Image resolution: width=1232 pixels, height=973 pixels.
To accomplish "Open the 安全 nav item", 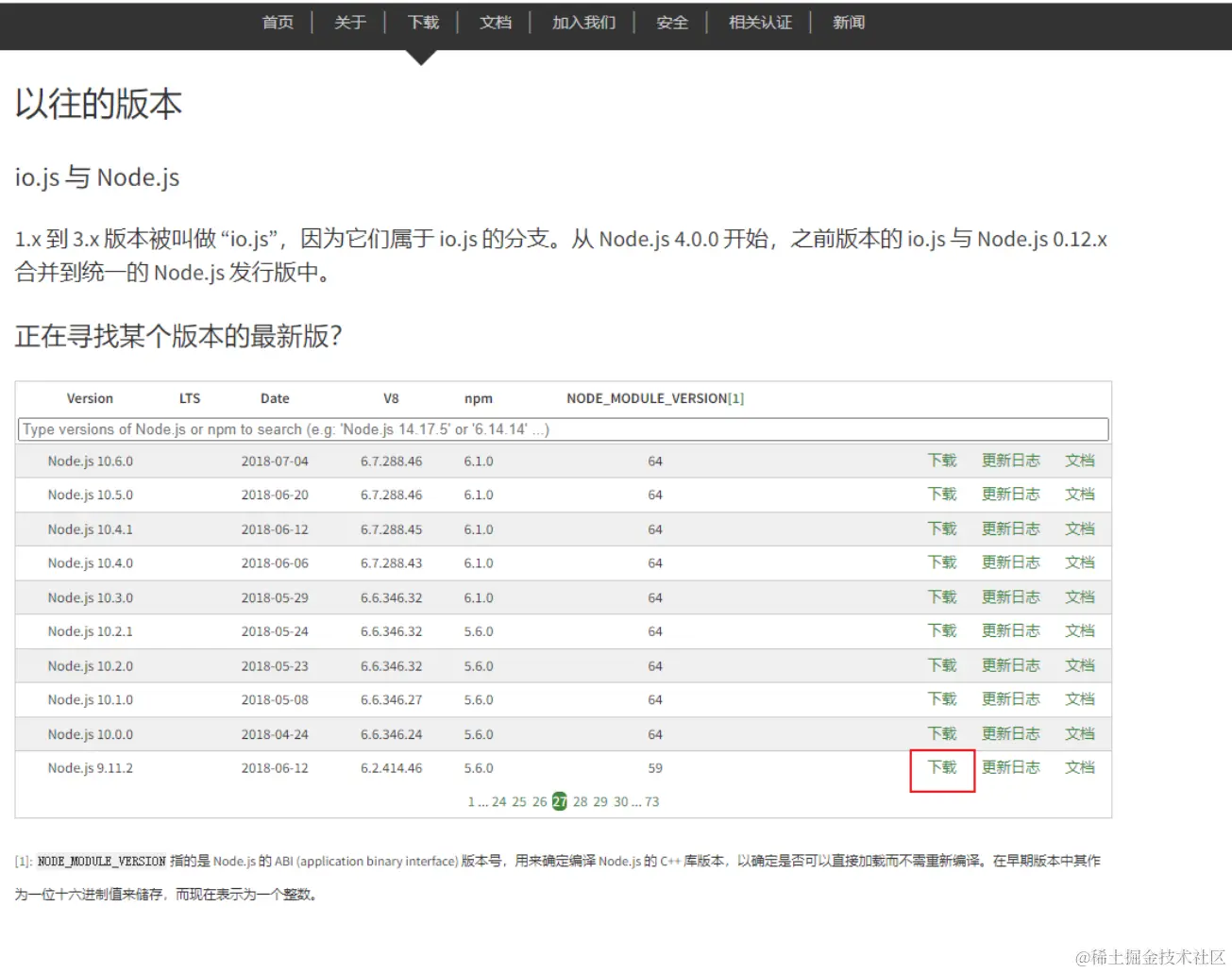I will [671, 22].
